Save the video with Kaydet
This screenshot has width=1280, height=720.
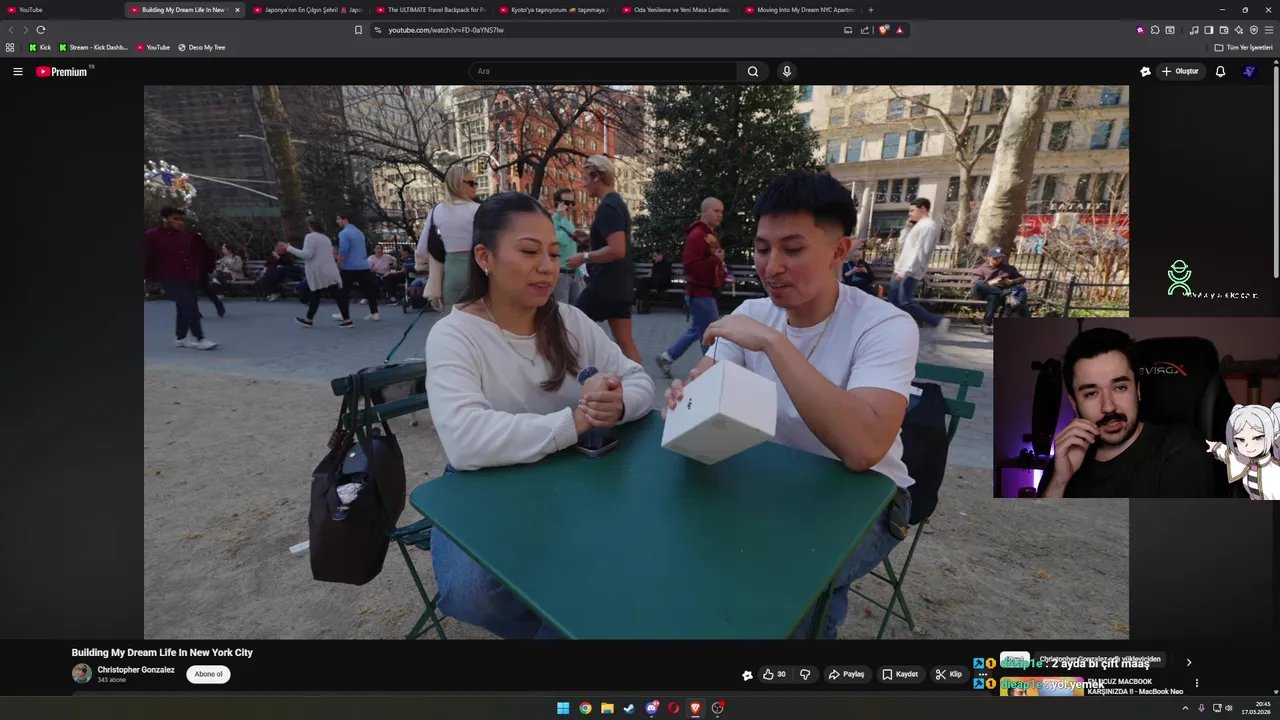pos(900,674)
